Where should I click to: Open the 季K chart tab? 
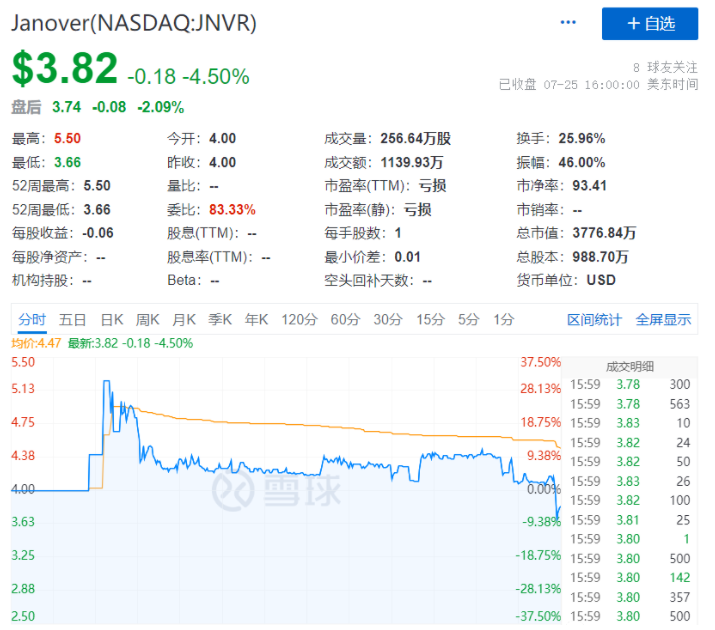pos(220,319)
